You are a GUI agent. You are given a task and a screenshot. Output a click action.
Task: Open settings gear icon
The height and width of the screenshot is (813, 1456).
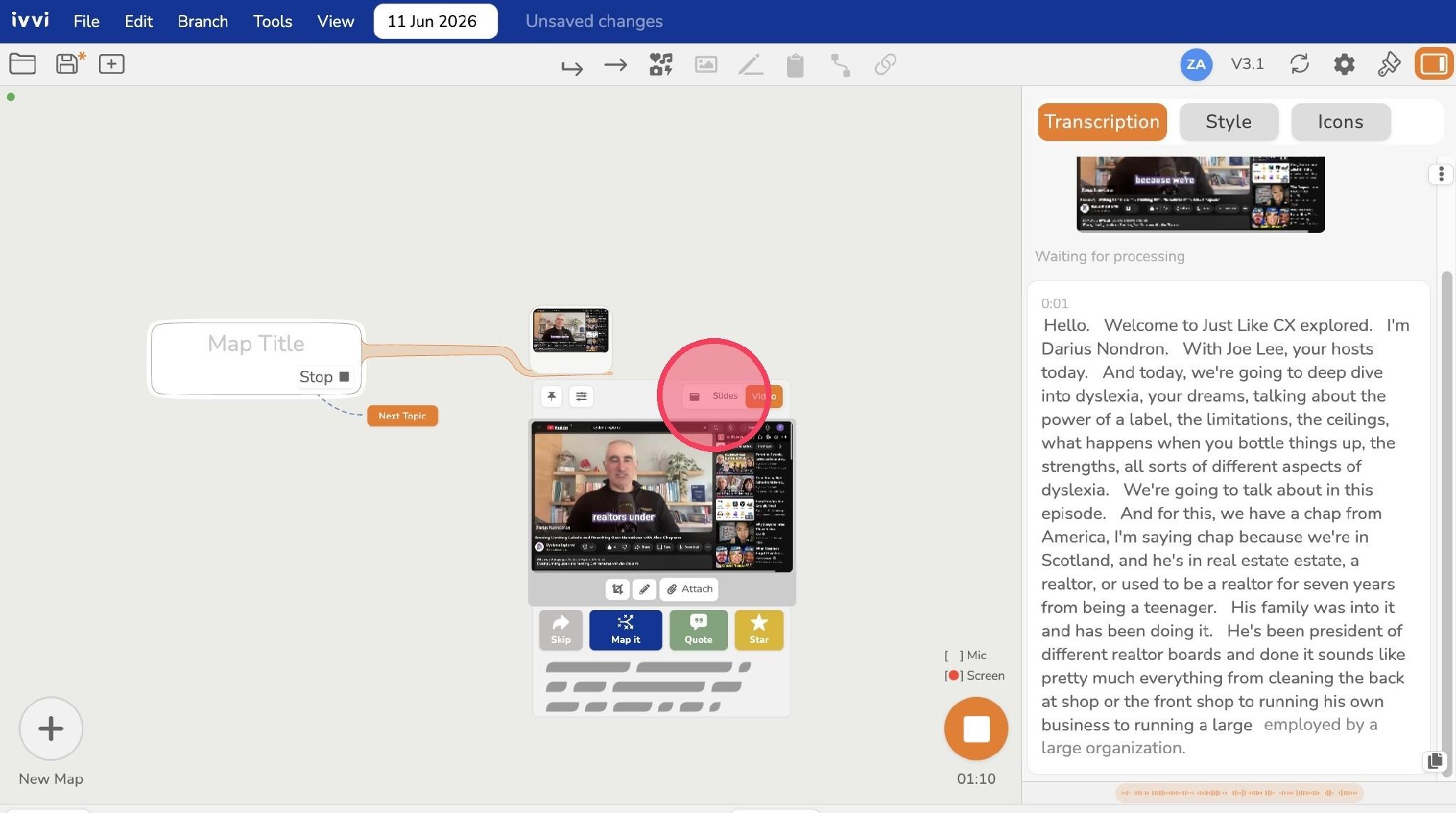(x=1344, y=64)
